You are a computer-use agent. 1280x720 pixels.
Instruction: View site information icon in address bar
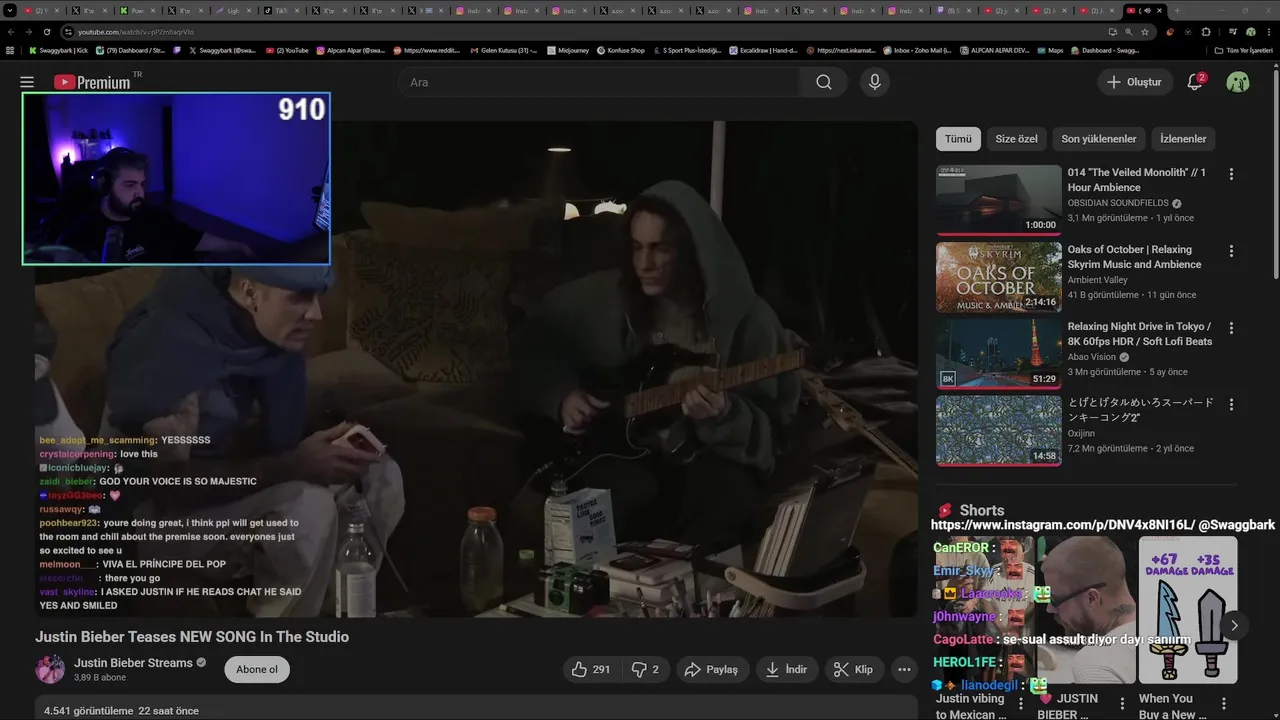tap(68, 32)
